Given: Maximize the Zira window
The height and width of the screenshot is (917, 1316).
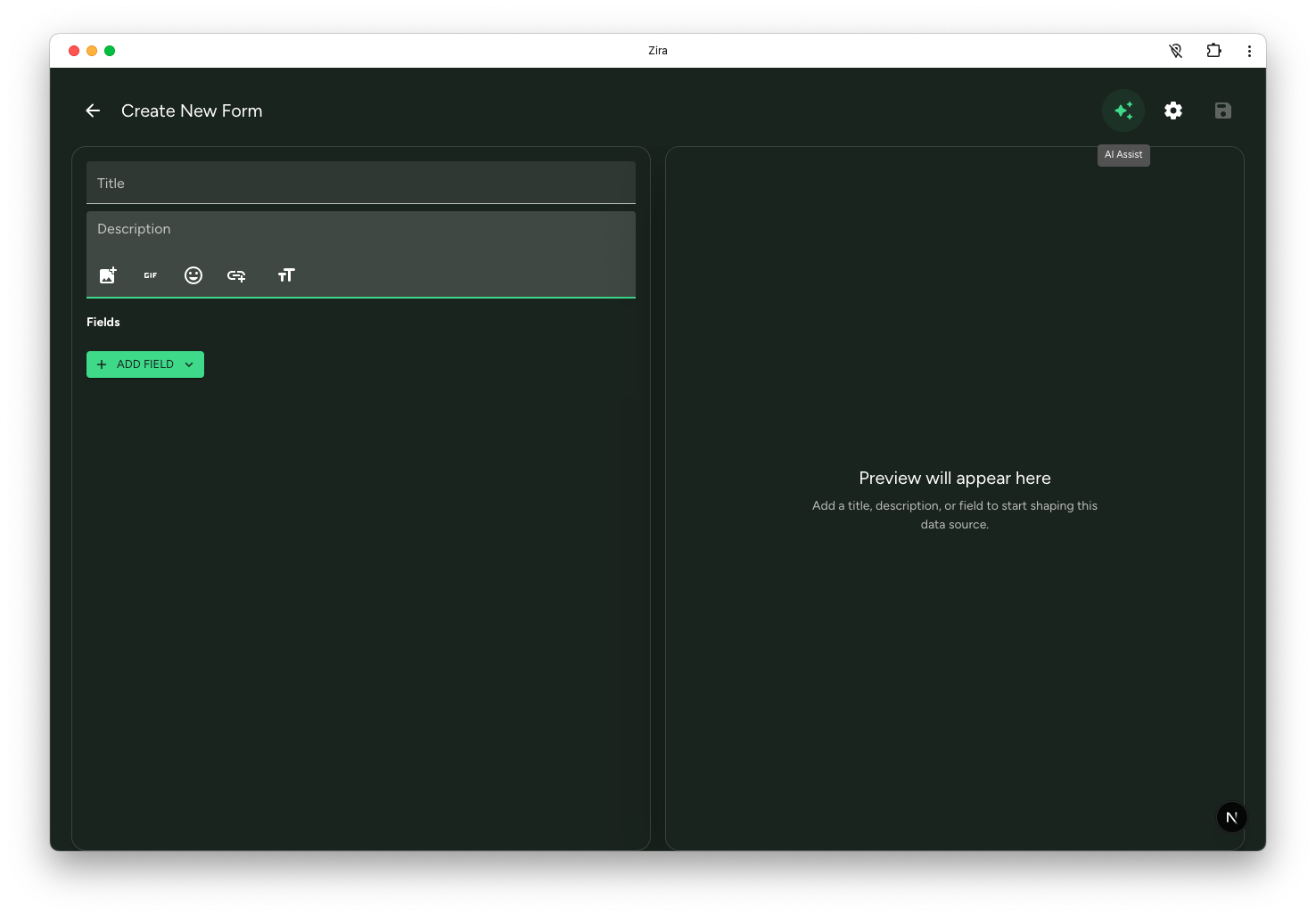Looking at the screenshot, I should pyautogui.click(x=110, y=51).
